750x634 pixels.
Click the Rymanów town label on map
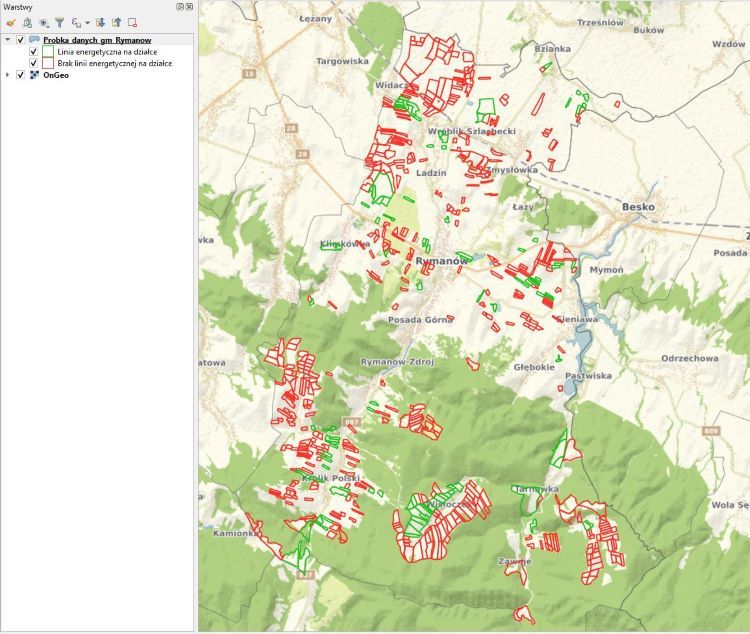coord(442,260)
